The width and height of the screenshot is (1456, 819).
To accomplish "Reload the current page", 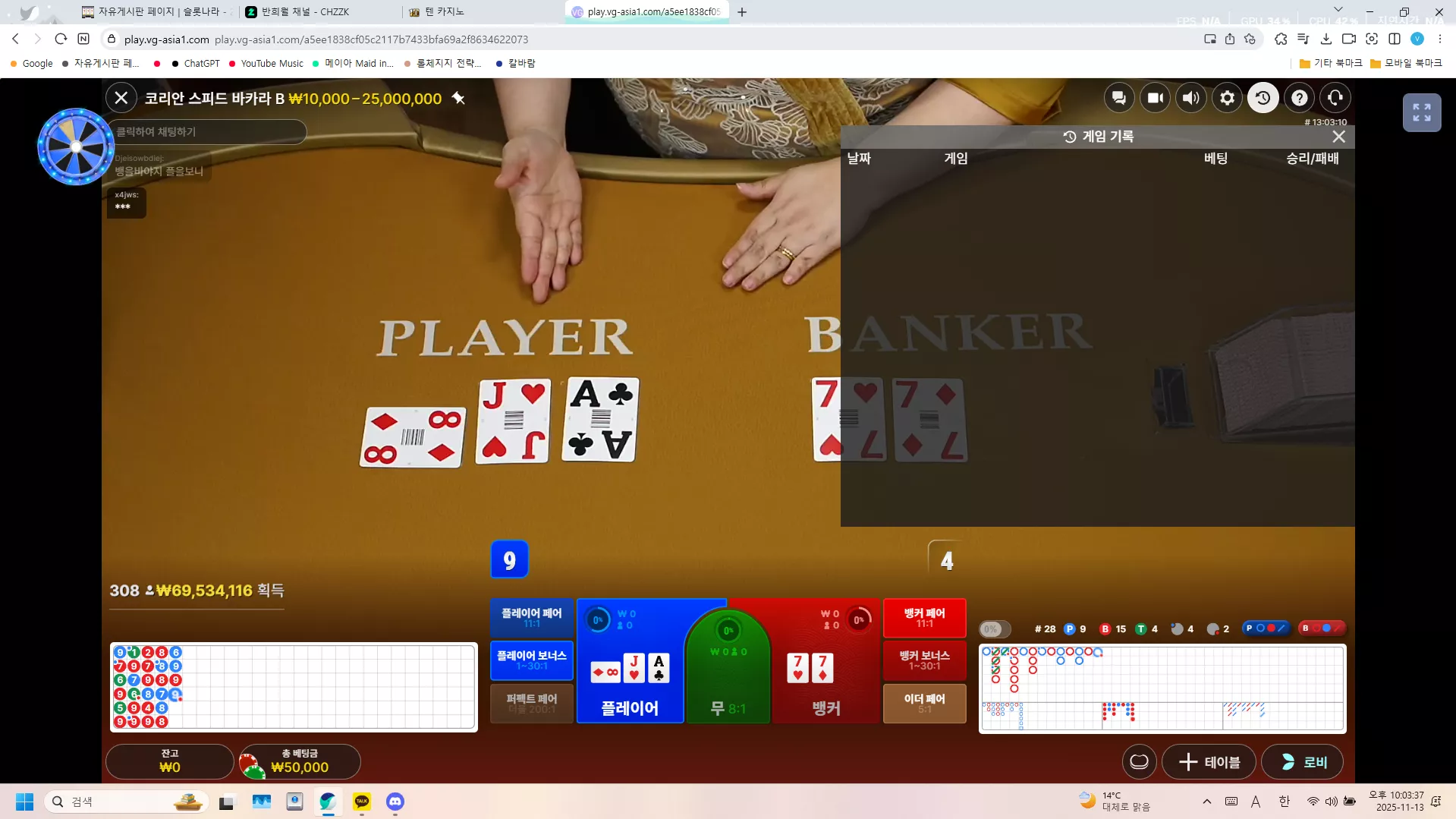I will coord(61,39).
